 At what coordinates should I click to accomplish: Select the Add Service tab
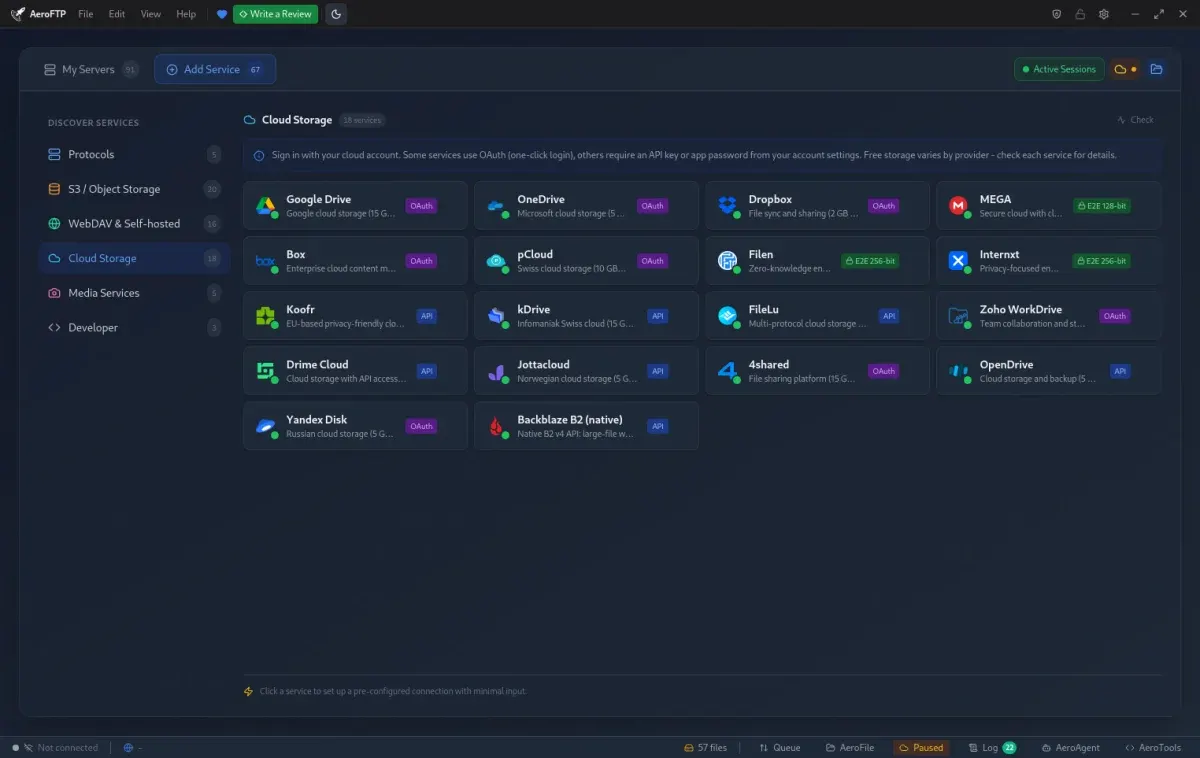click(x=215, y=69)
